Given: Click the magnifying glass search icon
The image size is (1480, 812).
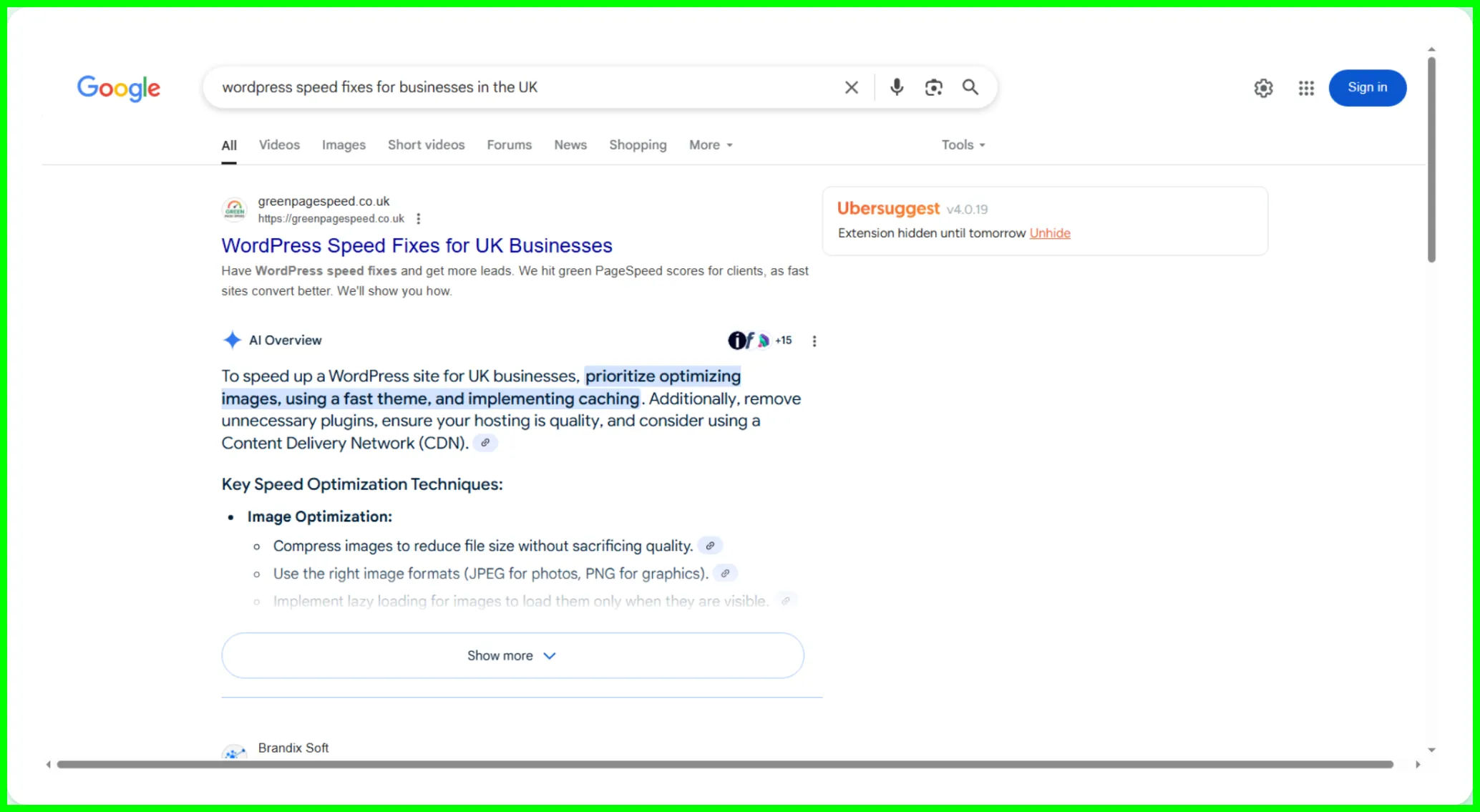Looking at the screenshot, I should (970, 87).
